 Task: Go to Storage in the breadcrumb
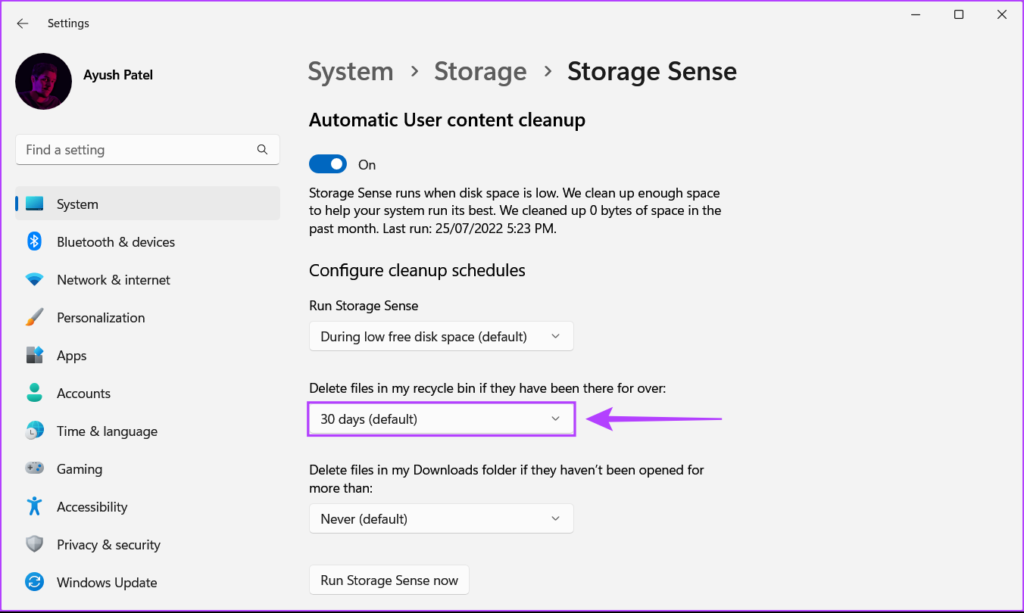(480, 72)
